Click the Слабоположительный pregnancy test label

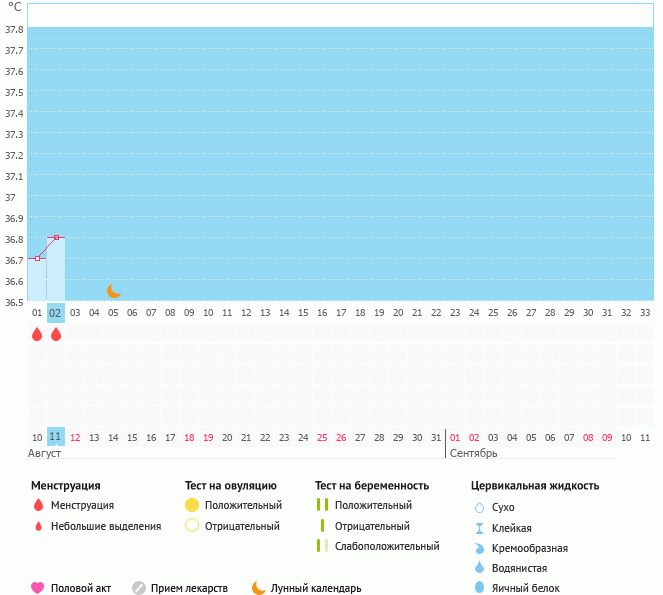(387, 546)
